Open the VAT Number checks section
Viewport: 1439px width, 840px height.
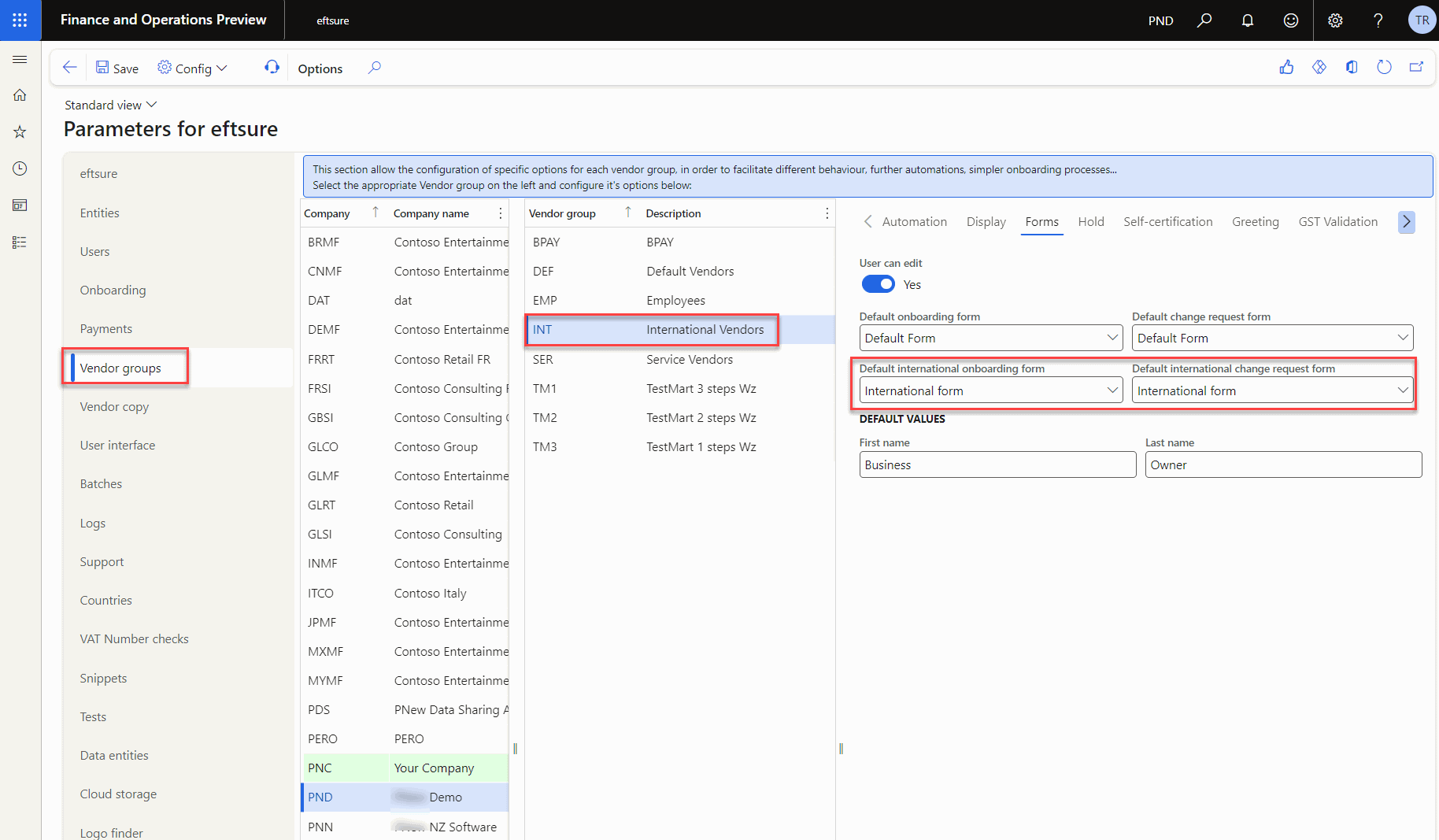tap(135, 638)
